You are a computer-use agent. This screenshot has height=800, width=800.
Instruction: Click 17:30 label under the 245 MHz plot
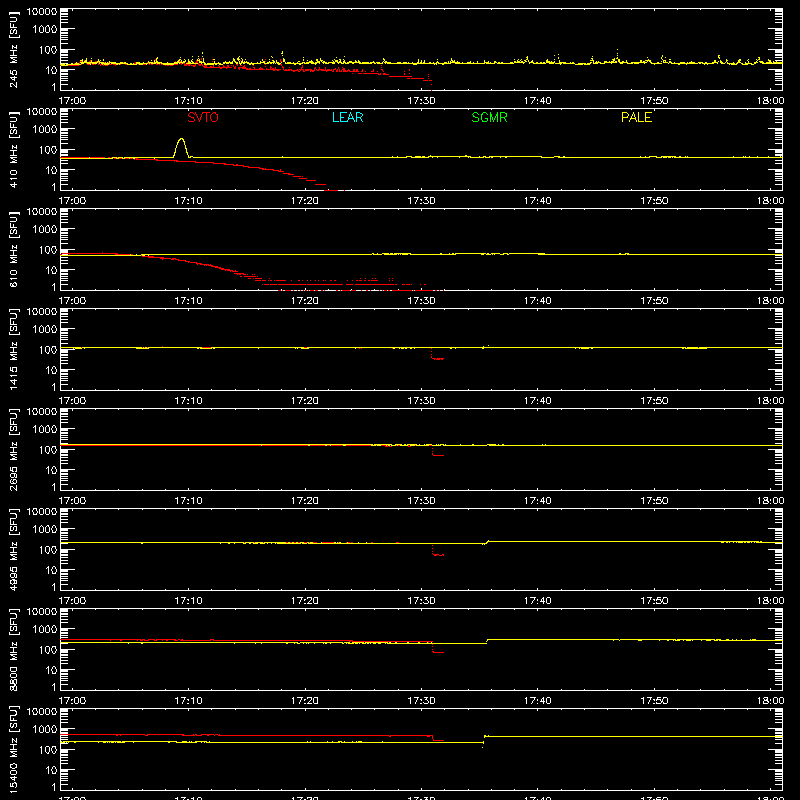[421, 101]
